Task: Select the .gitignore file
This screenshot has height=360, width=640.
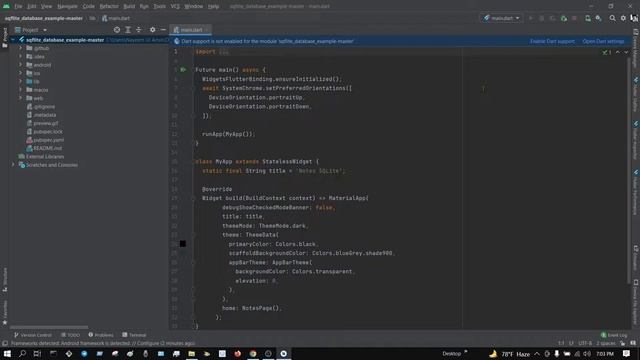Action: click(x=41, y=107)
